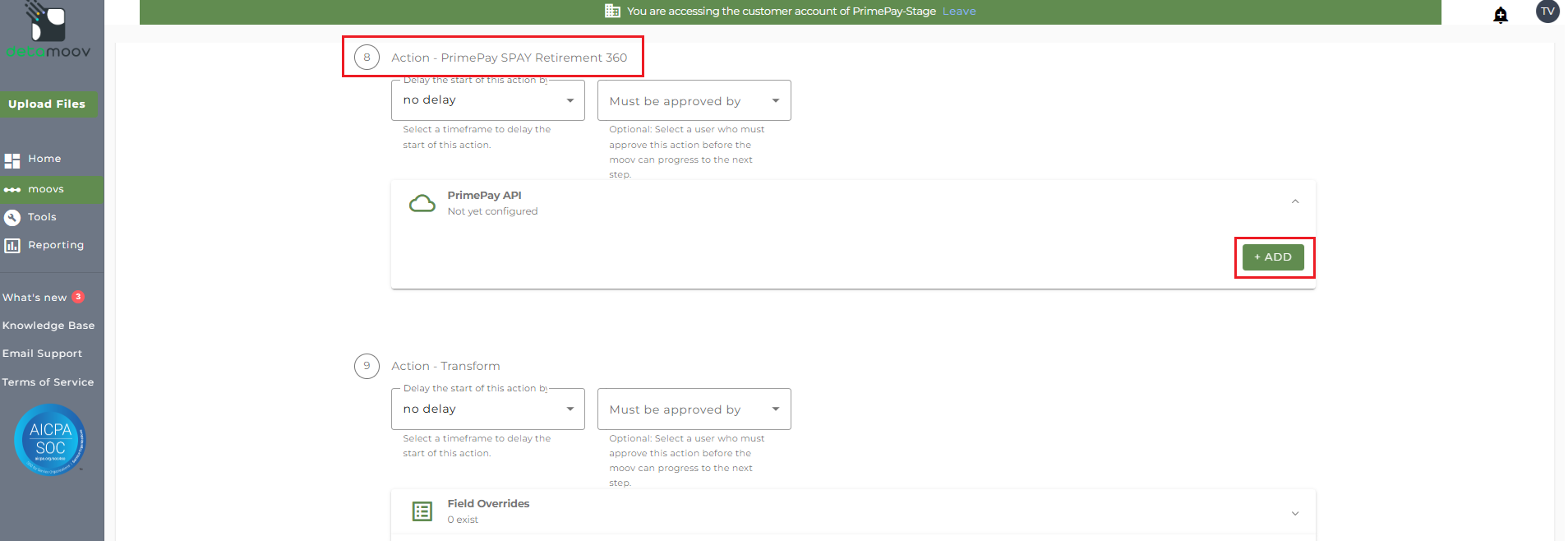Click the moovs flow icon
Screen dimensions: 1568x541
click(12, 190)
